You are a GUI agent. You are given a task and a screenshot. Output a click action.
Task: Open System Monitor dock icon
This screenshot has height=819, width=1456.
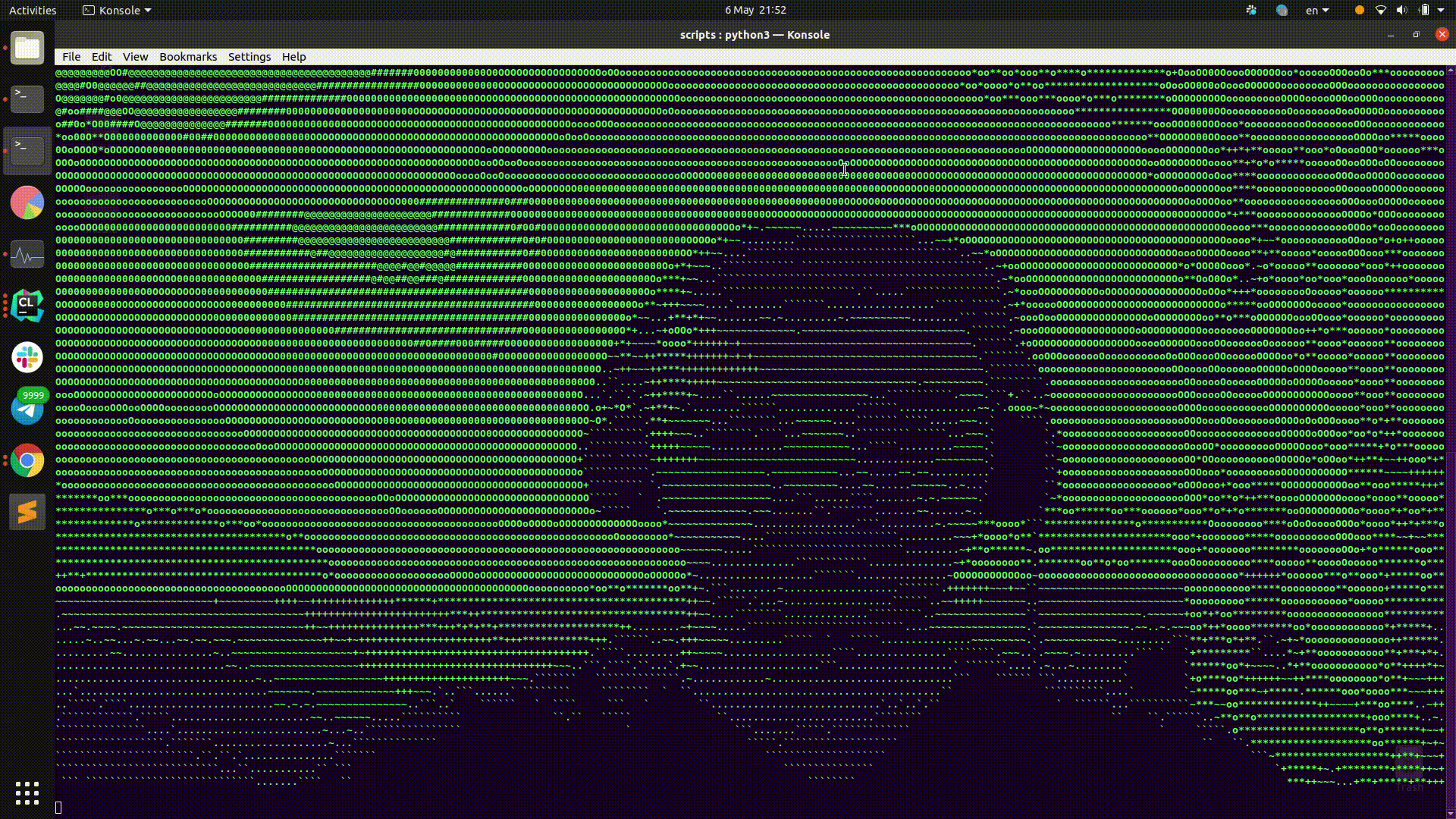tap(27, 255)
